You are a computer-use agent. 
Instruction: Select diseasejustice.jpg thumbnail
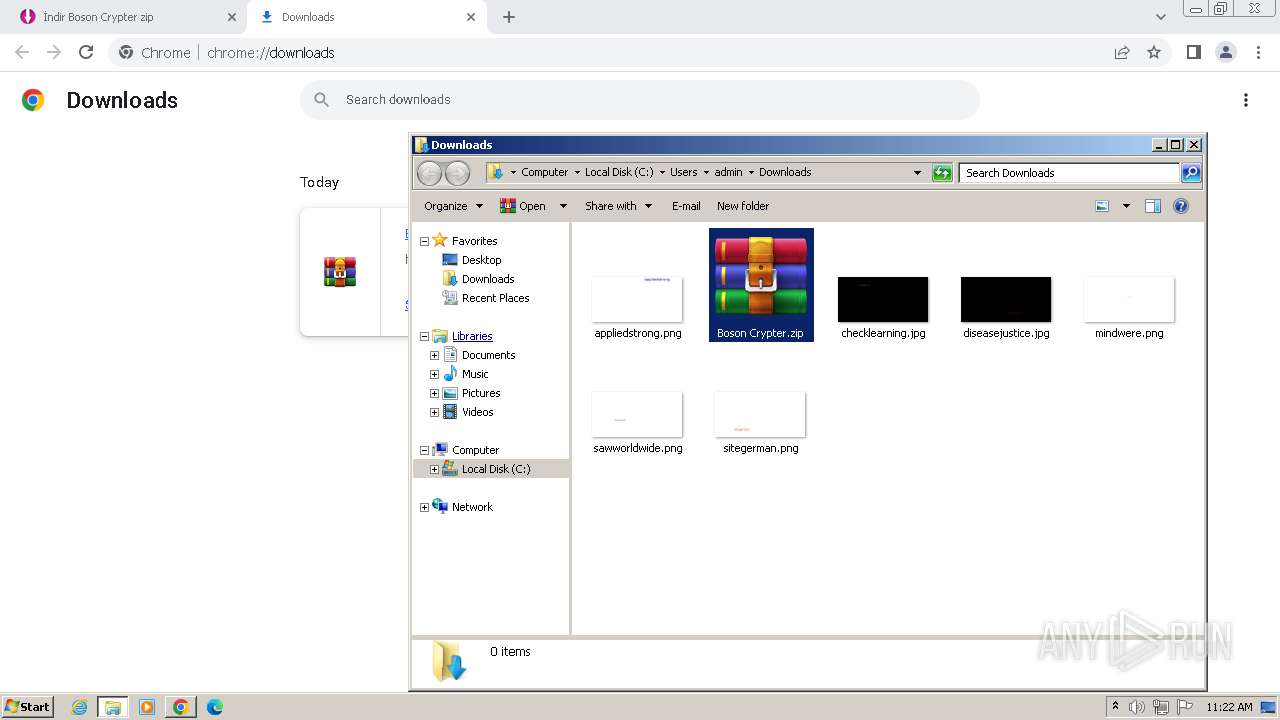(1006, 299)
